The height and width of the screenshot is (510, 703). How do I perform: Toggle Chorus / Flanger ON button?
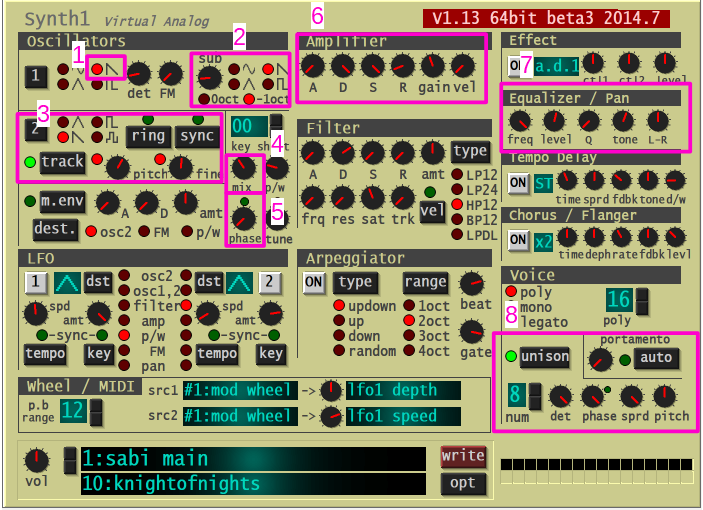click(x=518, y=240)
